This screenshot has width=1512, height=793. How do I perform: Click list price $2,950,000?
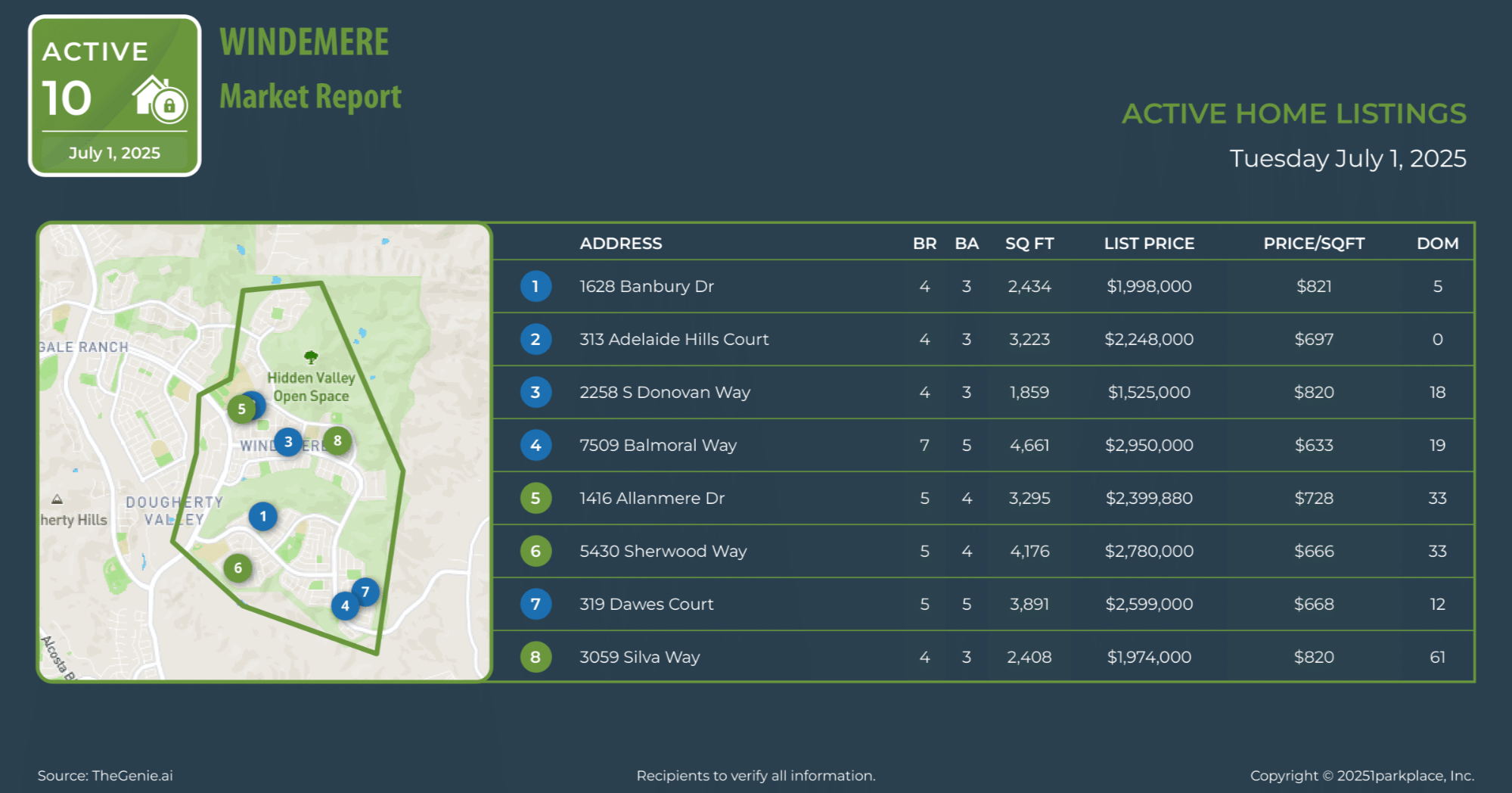(x=1149, y=446)
